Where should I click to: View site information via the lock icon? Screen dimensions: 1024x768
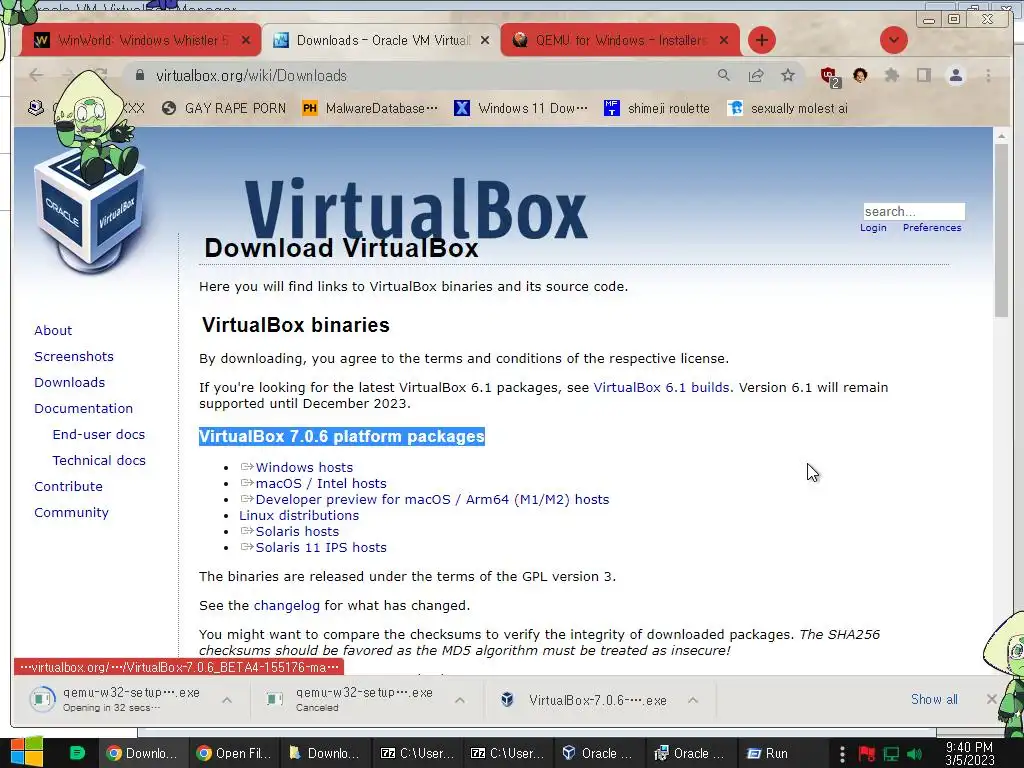point(139,76)
